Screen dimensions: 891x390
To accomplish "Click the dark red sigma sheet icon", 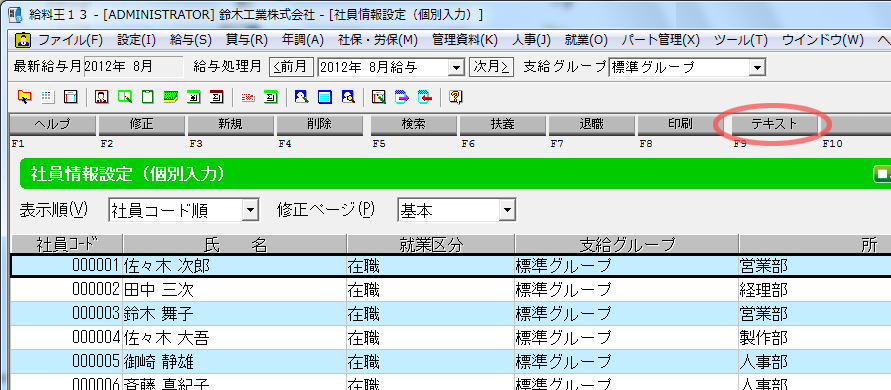I will (217, 97).
